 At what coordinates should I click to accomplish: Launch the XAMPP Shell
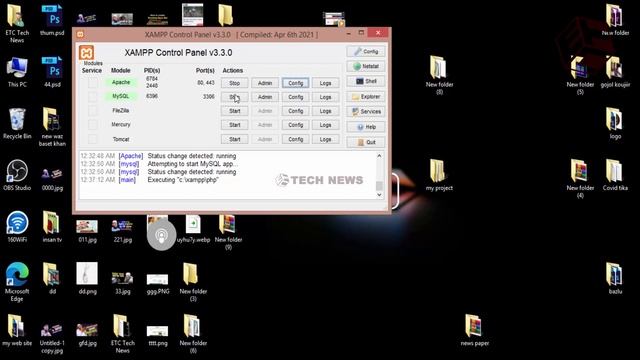coord(366,81)
